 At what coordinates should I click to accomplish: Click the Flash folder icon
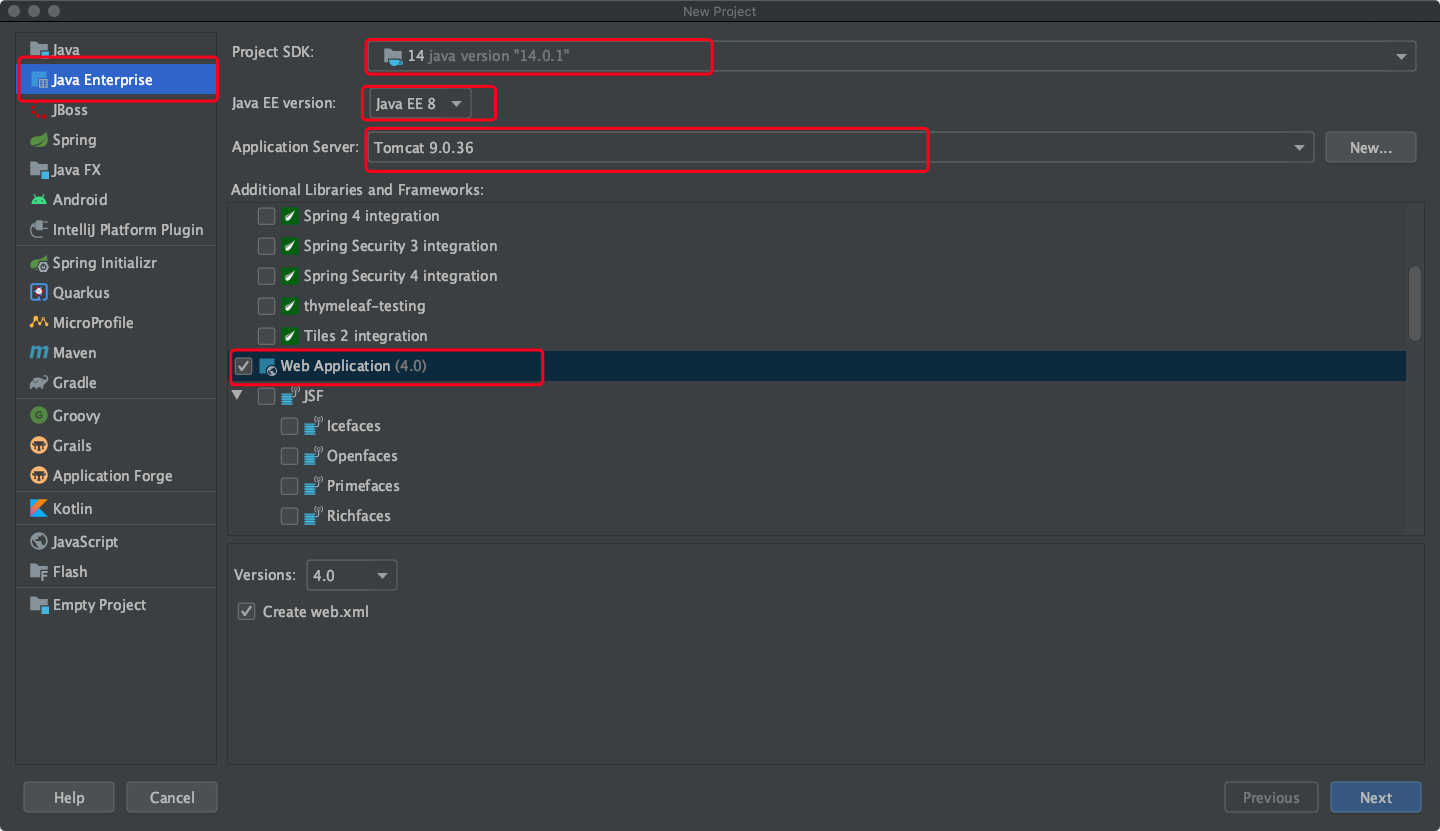pyautogui.click(x=39, y=572)
